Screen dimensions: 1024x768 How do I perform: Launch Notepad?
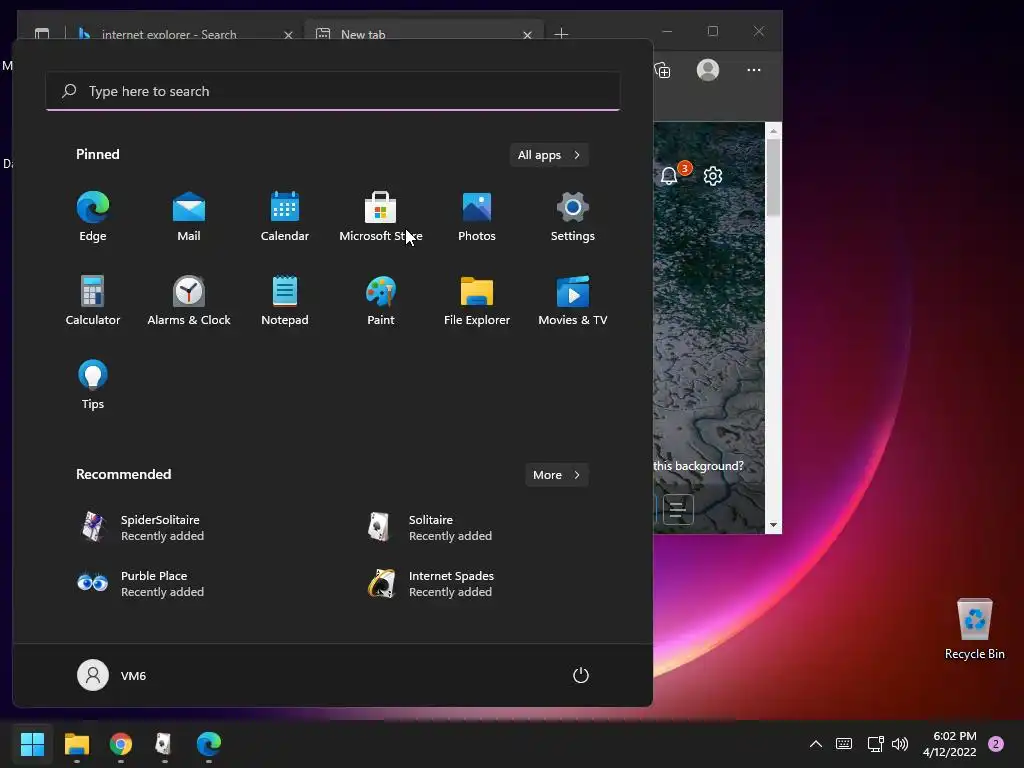click(x=285, y=300)
